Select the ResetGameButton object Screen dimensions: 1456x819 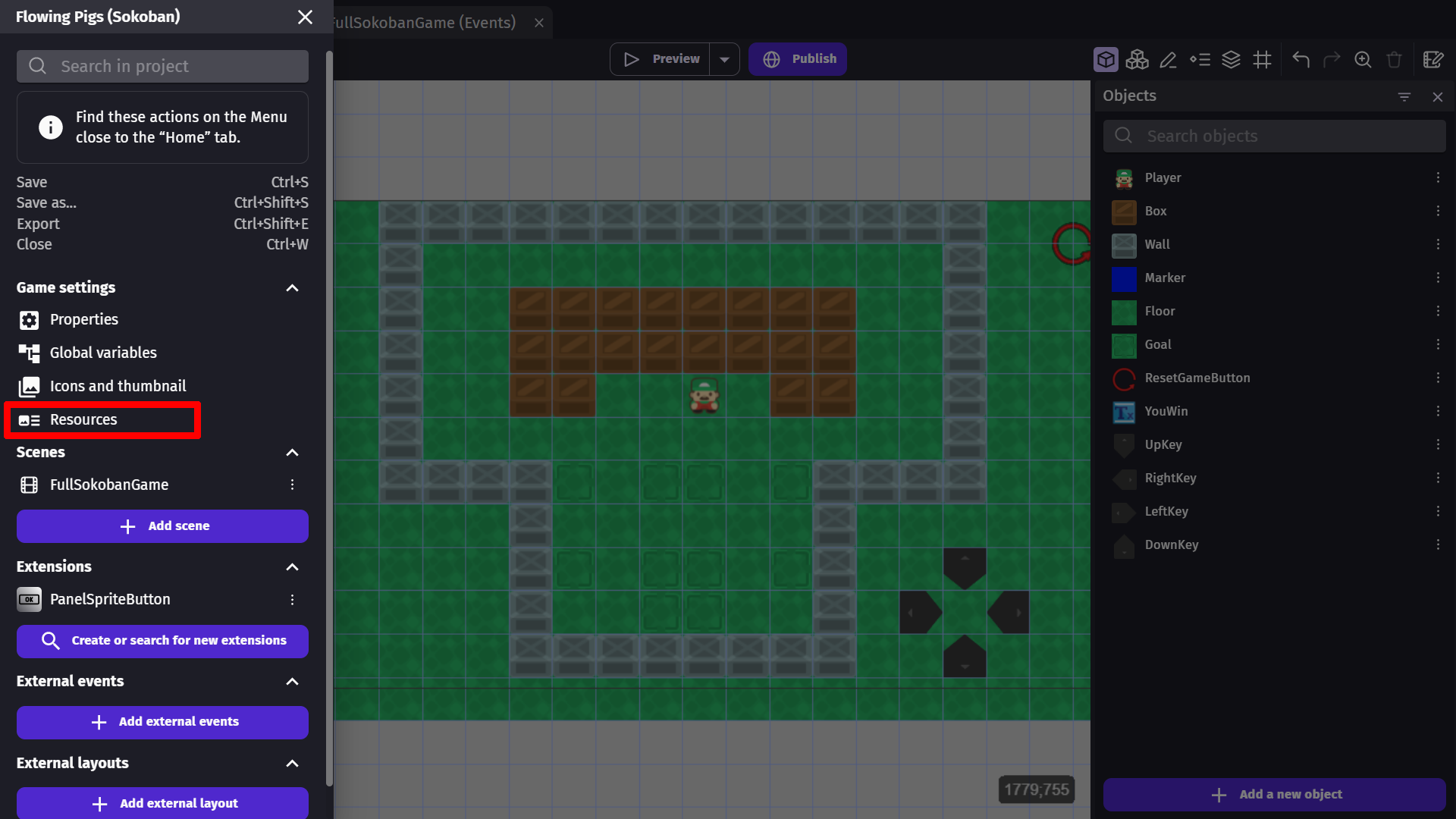1197,377
